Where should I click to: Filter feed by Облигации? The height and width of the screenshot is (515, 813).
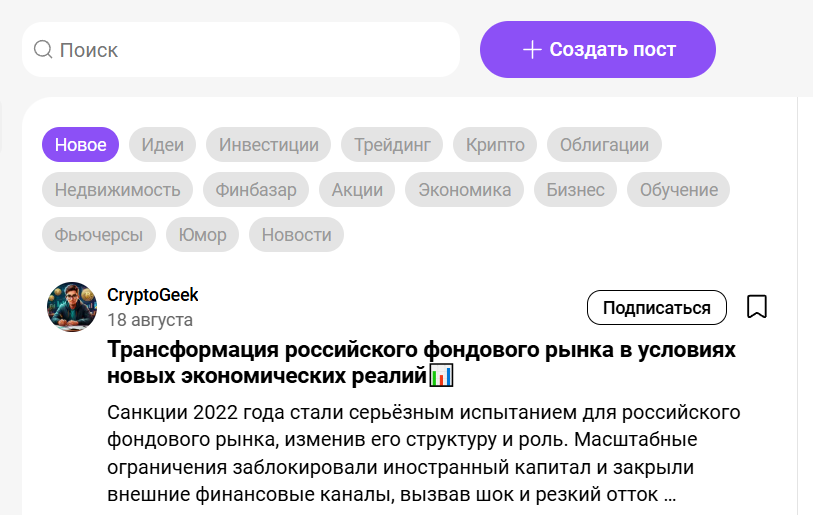pyautogui.click(x=604, y=144)
